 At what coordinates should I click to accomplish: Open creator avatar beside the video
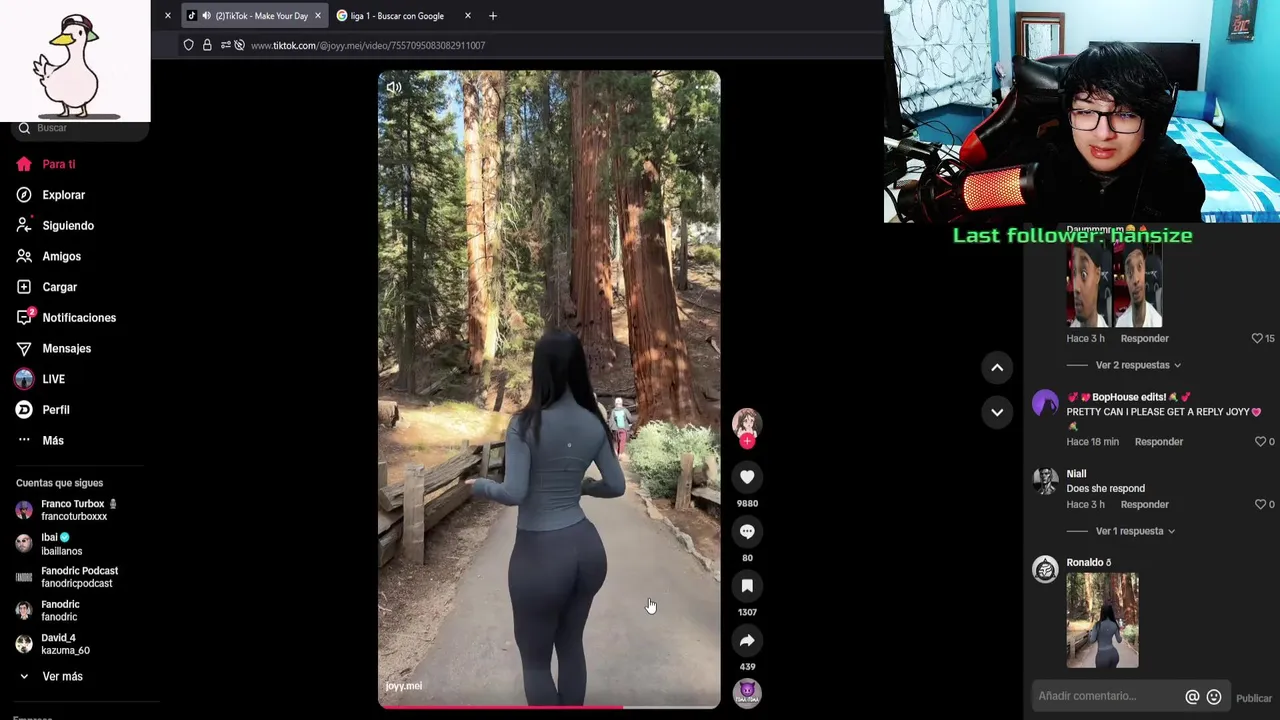pos(747,423)
